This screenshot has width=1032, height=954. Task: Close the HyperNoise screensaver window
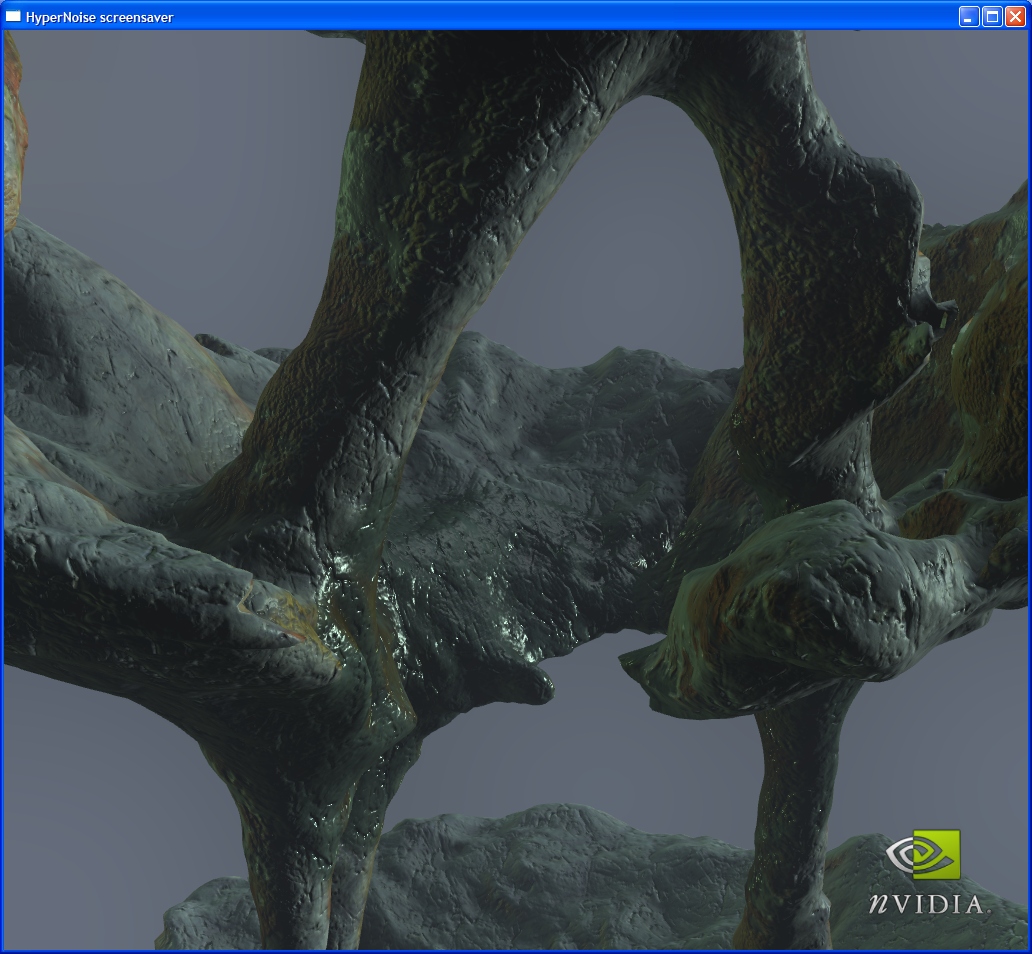[x=1015, y=16]
